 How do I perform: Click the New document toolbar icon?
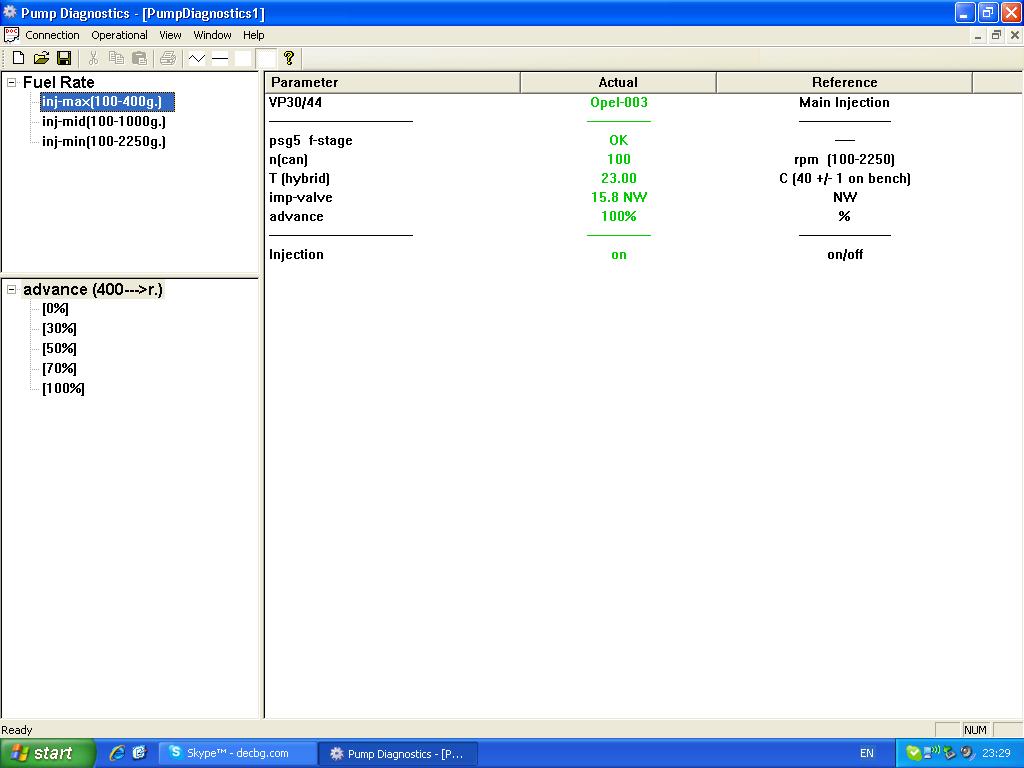tap(18, 59)
